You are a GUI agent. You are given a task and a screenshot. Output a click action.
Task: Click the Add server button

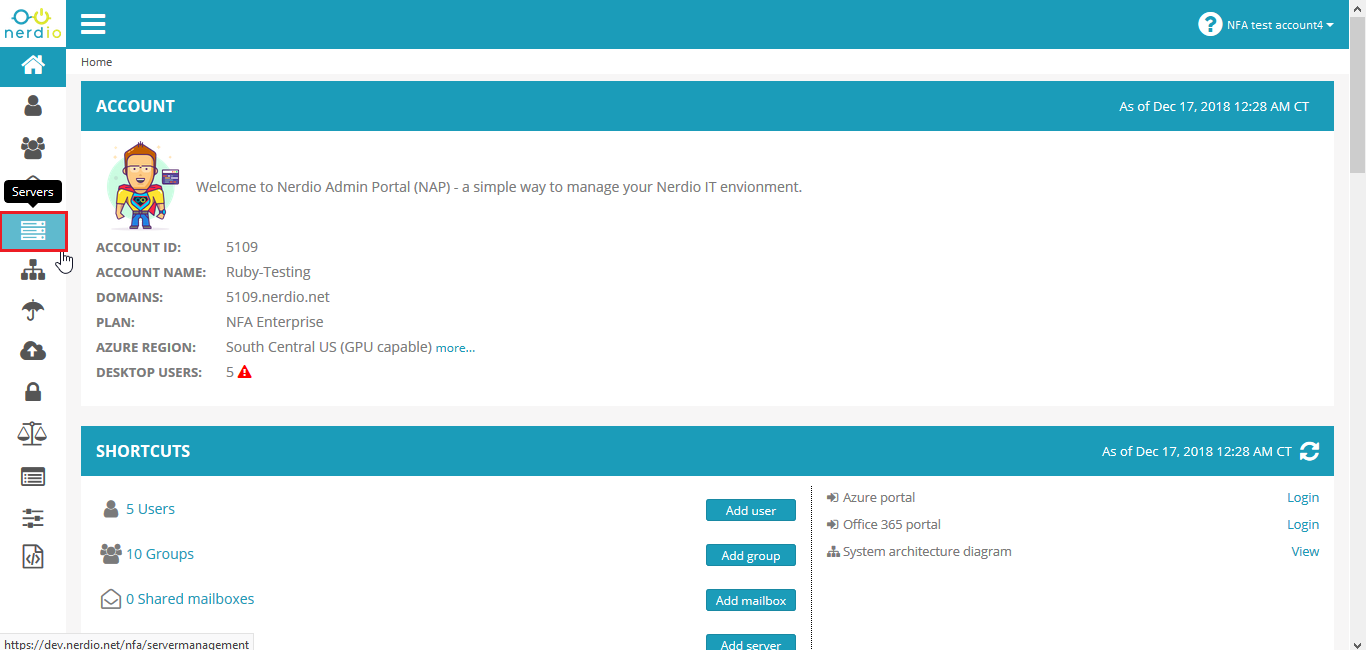click(751, 643)
